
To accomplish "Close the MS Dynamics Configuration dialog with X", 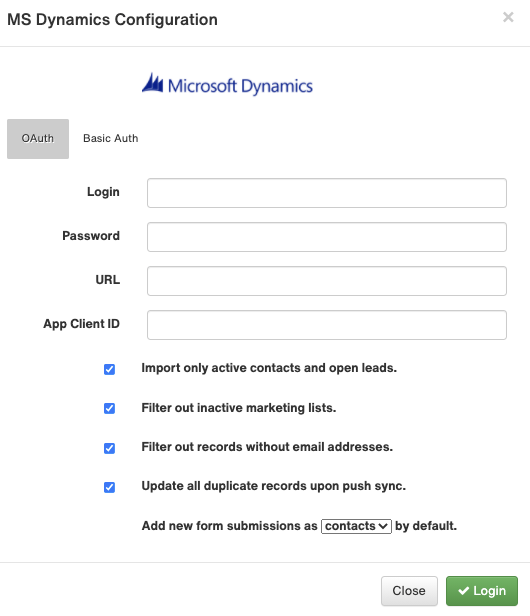I will click(x=508, y=17).
